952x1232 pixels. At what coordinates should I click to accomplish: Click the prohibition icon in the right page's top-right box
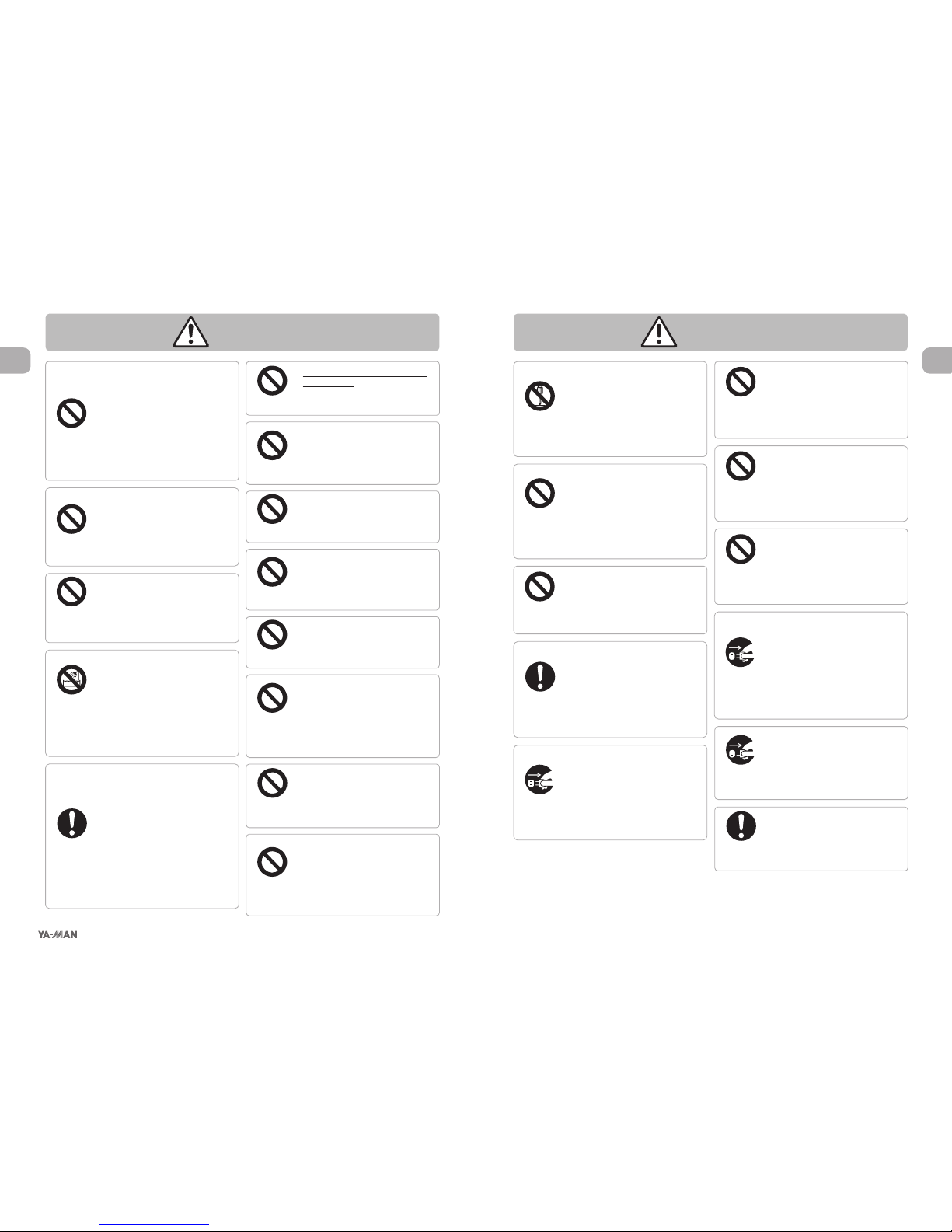[741, 381]
